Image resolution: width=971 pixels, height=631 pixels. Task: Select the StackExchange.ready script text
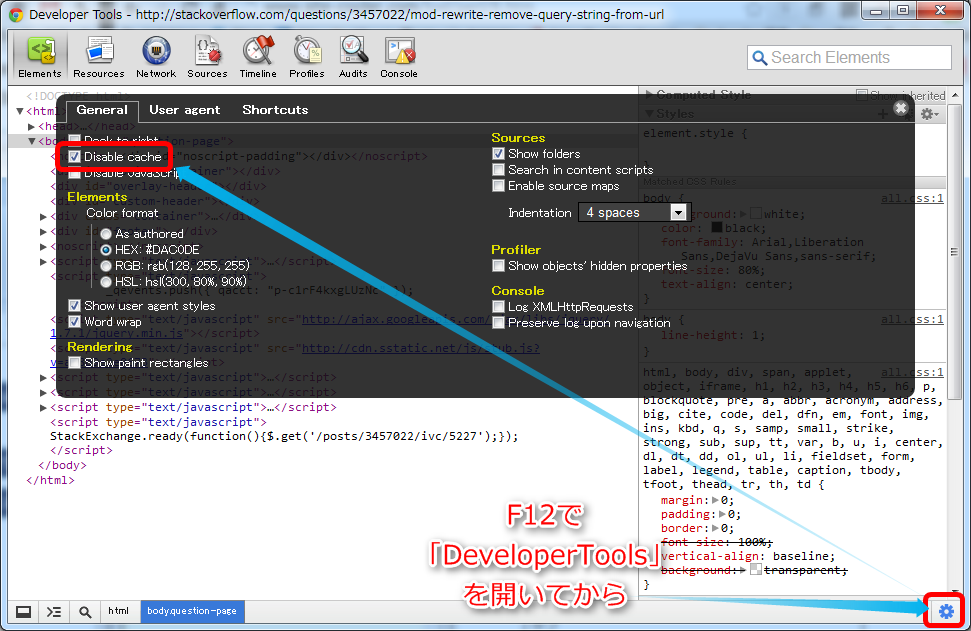click(284, 436)
